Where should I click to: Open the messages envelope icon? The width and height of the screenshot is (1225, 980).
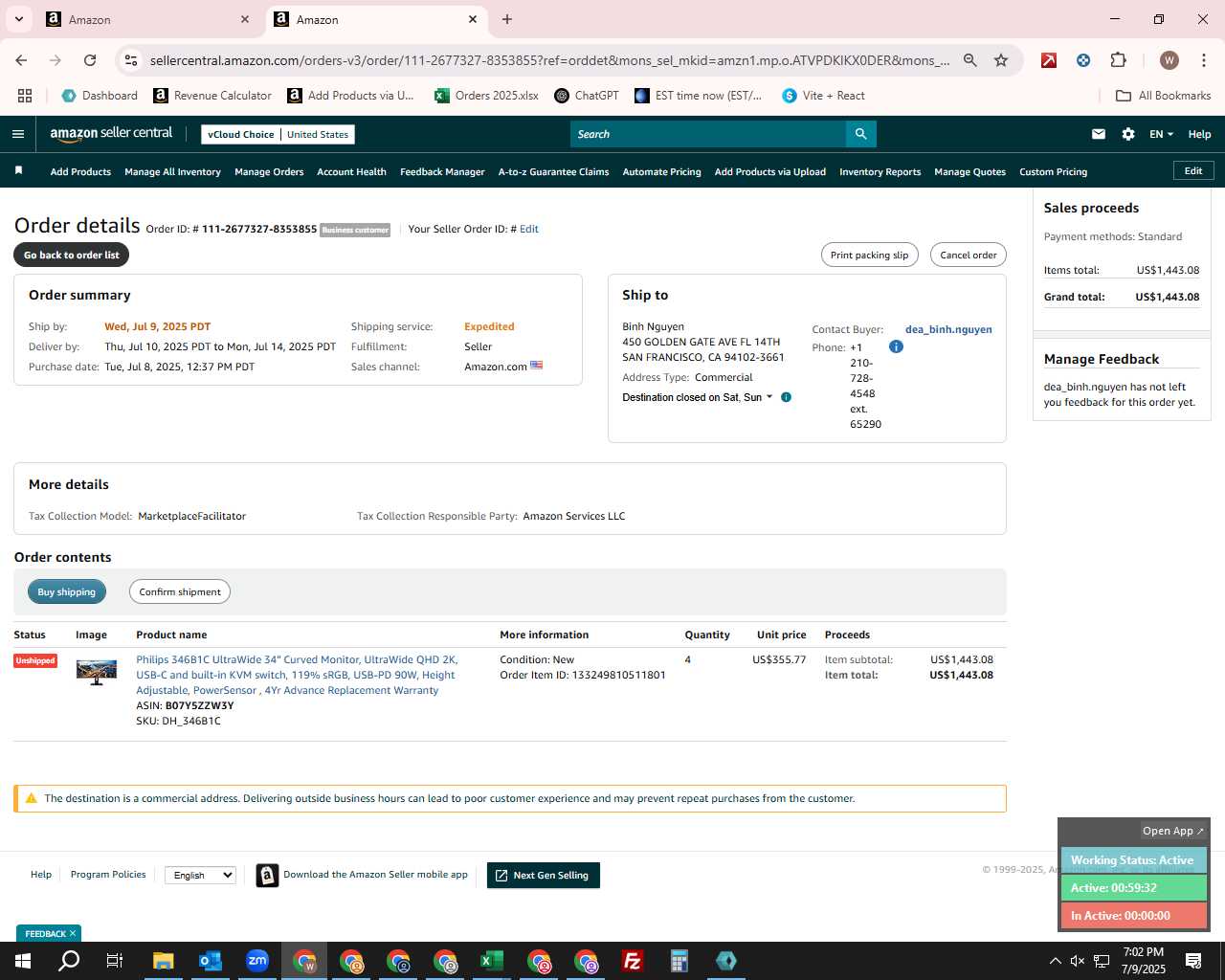1099,134
